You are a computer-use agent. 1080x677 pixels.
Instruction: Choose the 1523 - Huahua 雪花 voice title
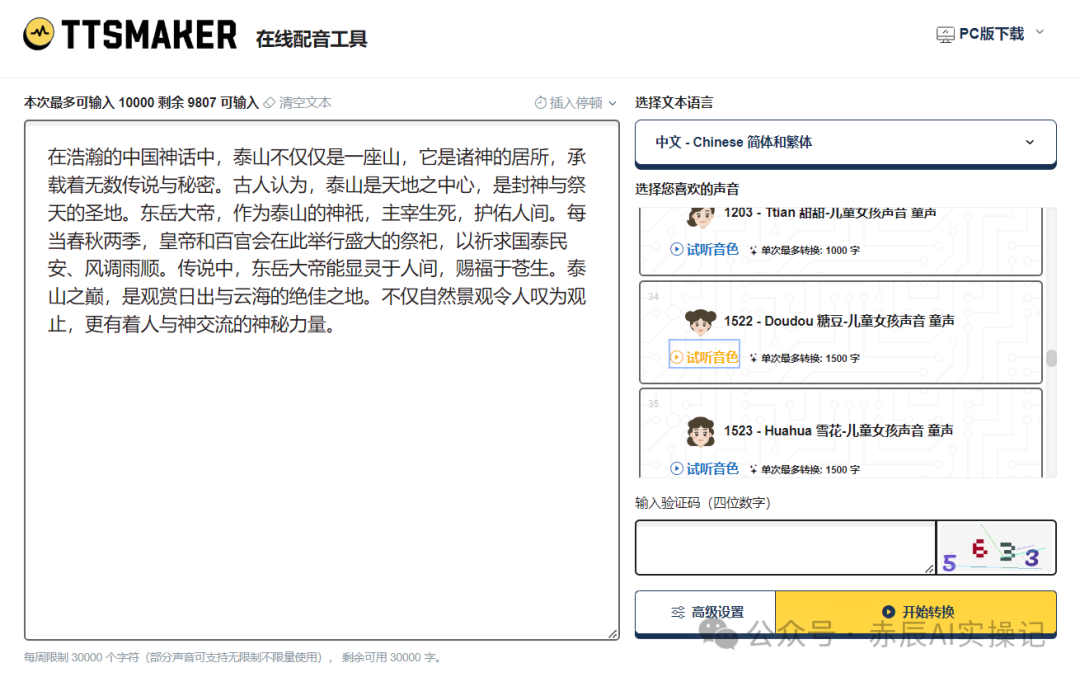838,431
